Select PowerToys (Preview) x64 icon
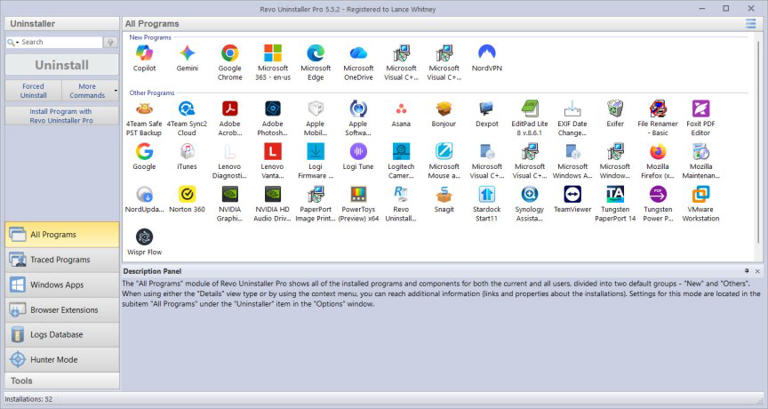This screenshot has height=409, width=768. pyautogui.click(x=359, y=194)
